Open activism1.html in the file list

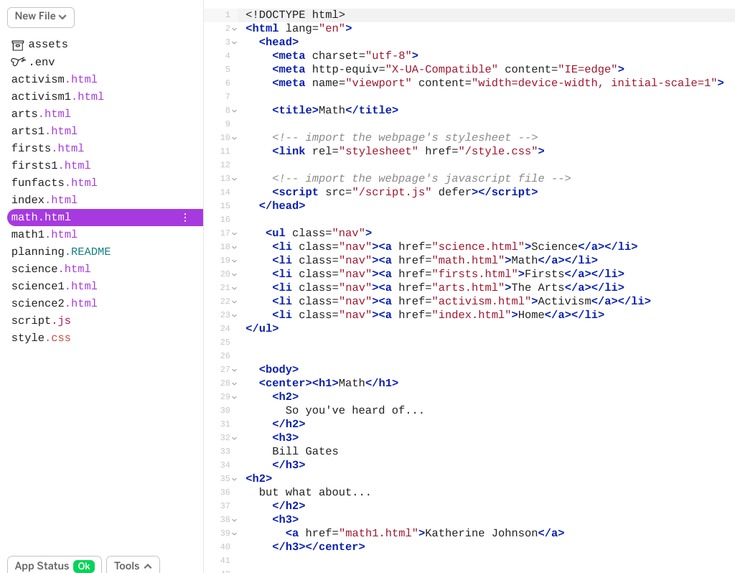pyautogui.click(x=57, y=96)
